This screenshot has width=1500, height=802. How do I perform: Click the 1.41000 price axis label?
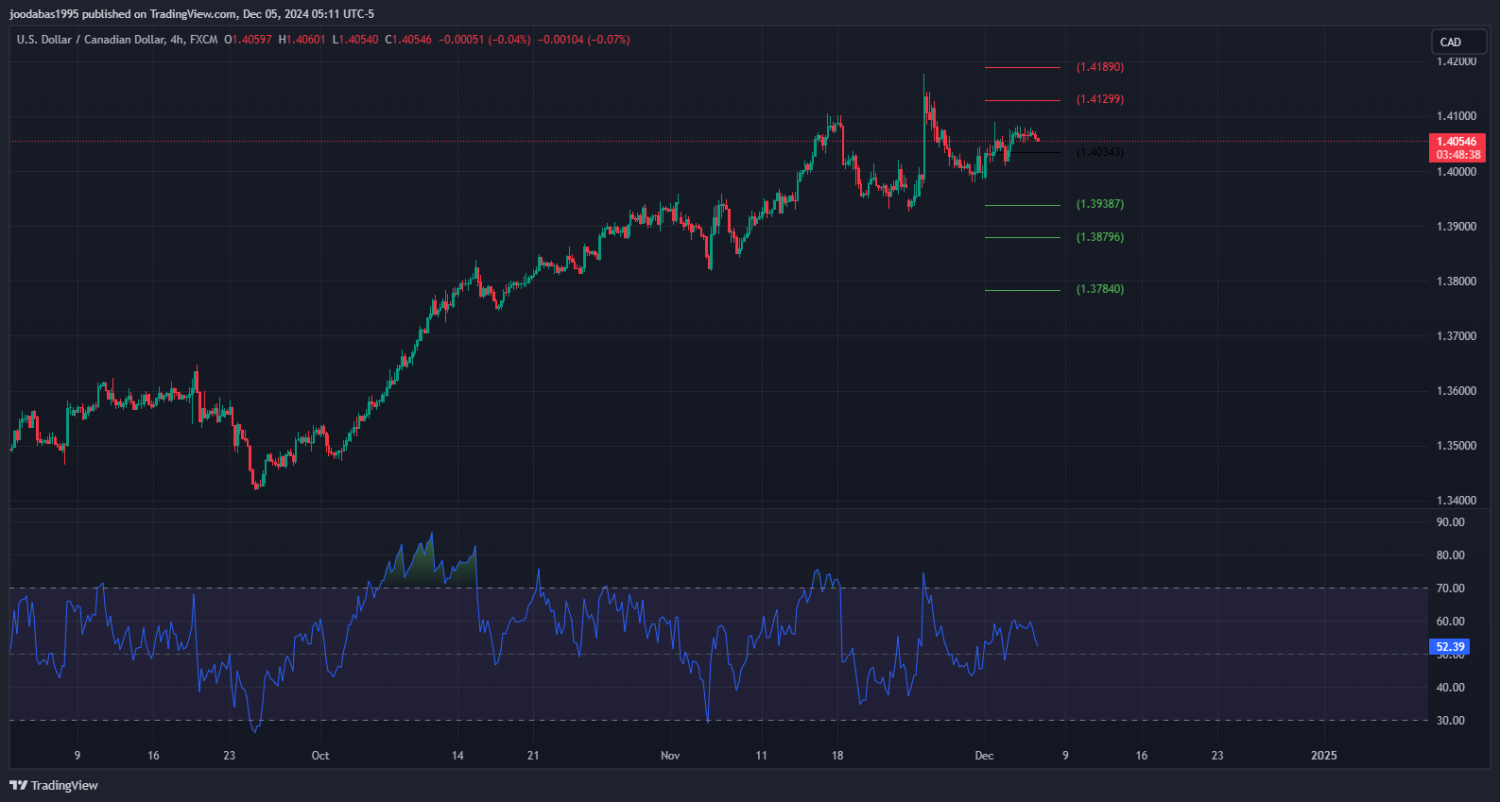coord(1456,116)
